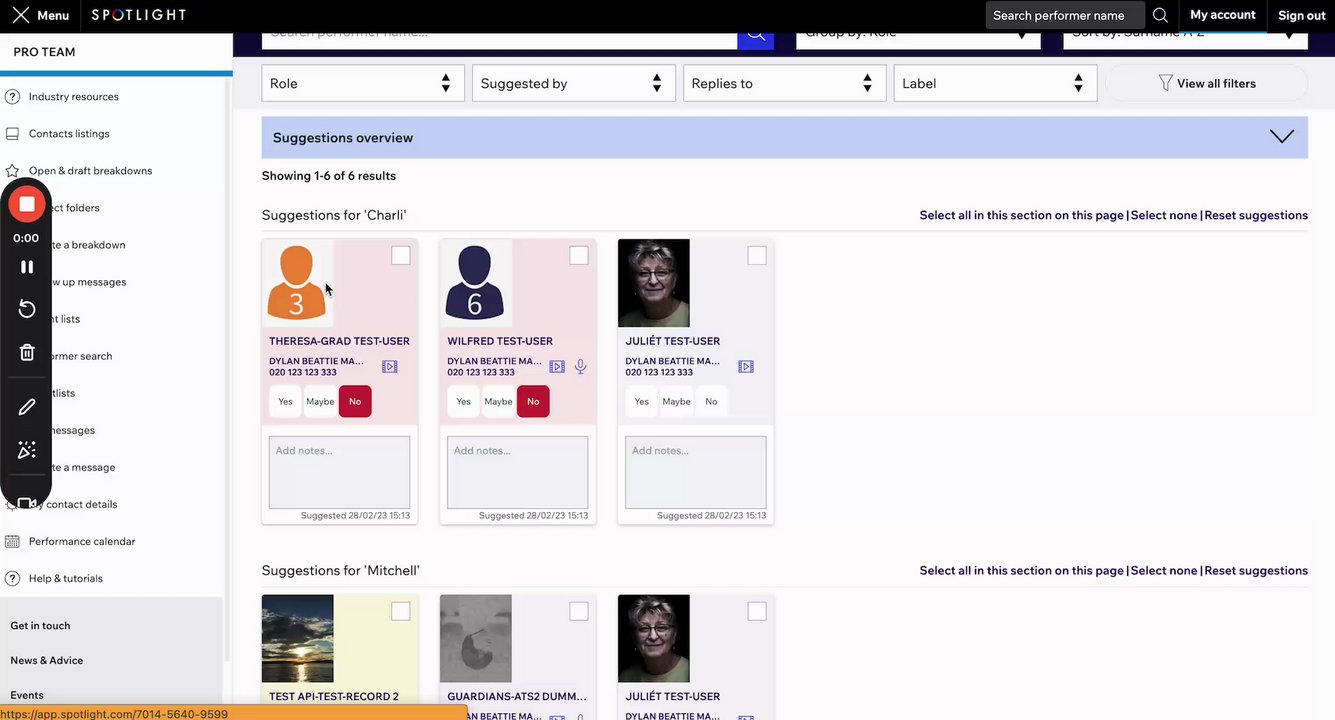Click the Sign out link

pyautogui.click(x=1302, y=15)
